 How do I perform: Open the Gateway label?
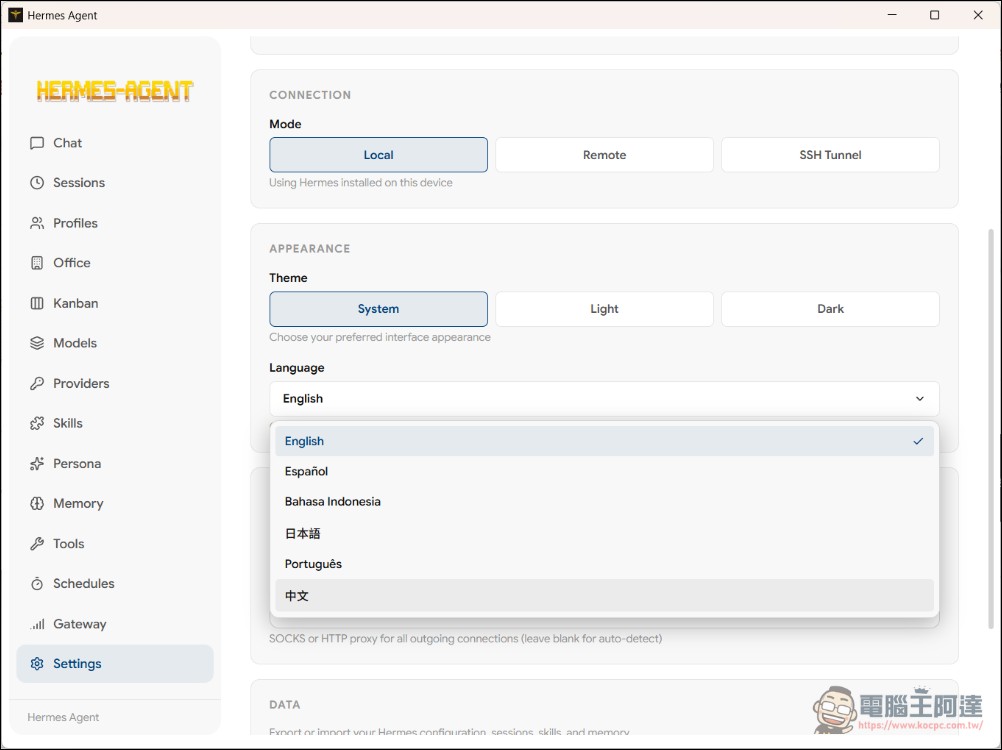click(79, 624)
